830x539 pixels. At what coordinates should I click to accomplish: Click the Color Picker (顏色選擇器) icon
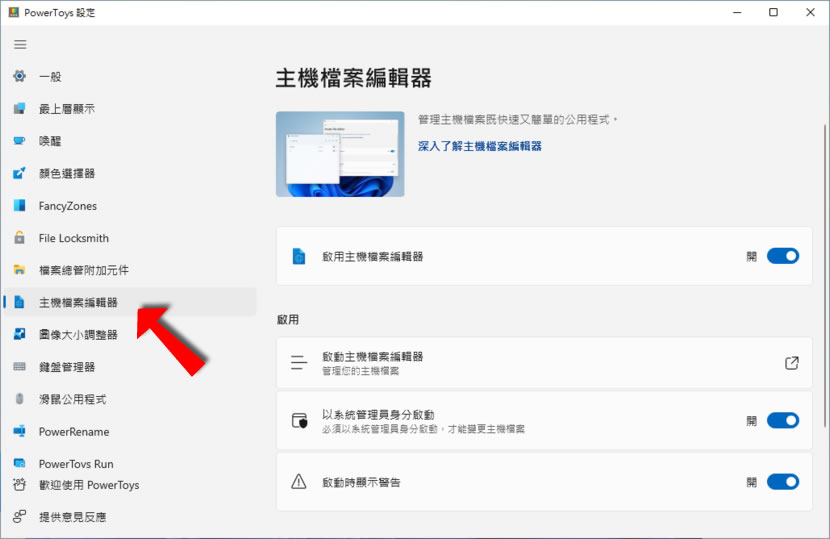pyautogui.click(x=20, y=173)
